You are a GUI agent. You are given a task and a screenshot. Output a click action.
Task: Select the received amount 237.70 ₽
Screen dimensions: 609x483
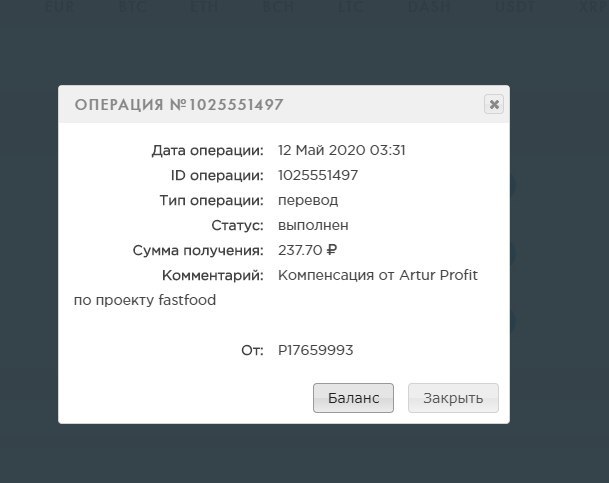pos(307,250)
